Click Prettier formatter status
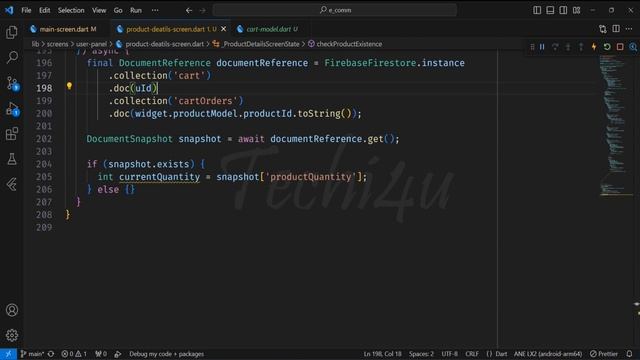The height and width of the screenshot is (360, 640). pos(604,354)
